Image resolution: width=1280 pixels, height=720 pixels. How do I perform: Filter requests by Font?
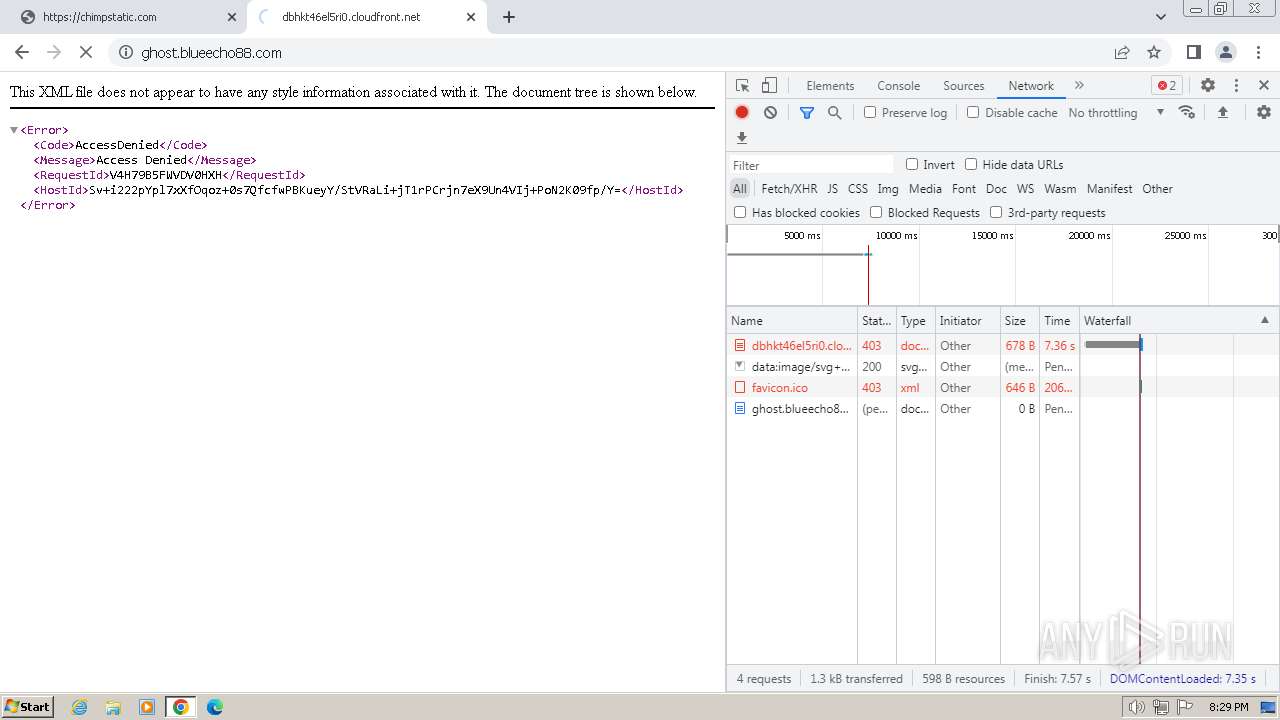pos(964,188)
